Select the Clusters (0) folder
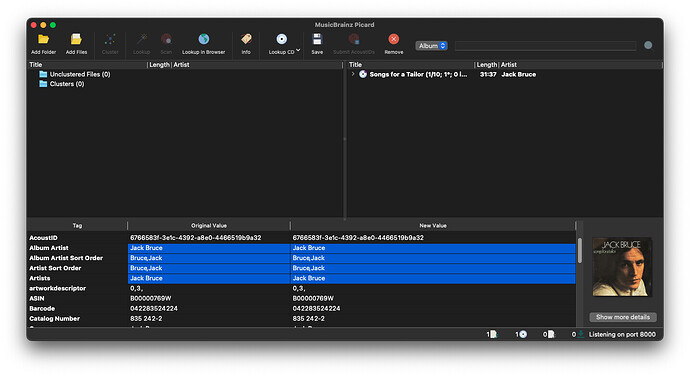This screenshot has height=376, width=690. (62, 84)
